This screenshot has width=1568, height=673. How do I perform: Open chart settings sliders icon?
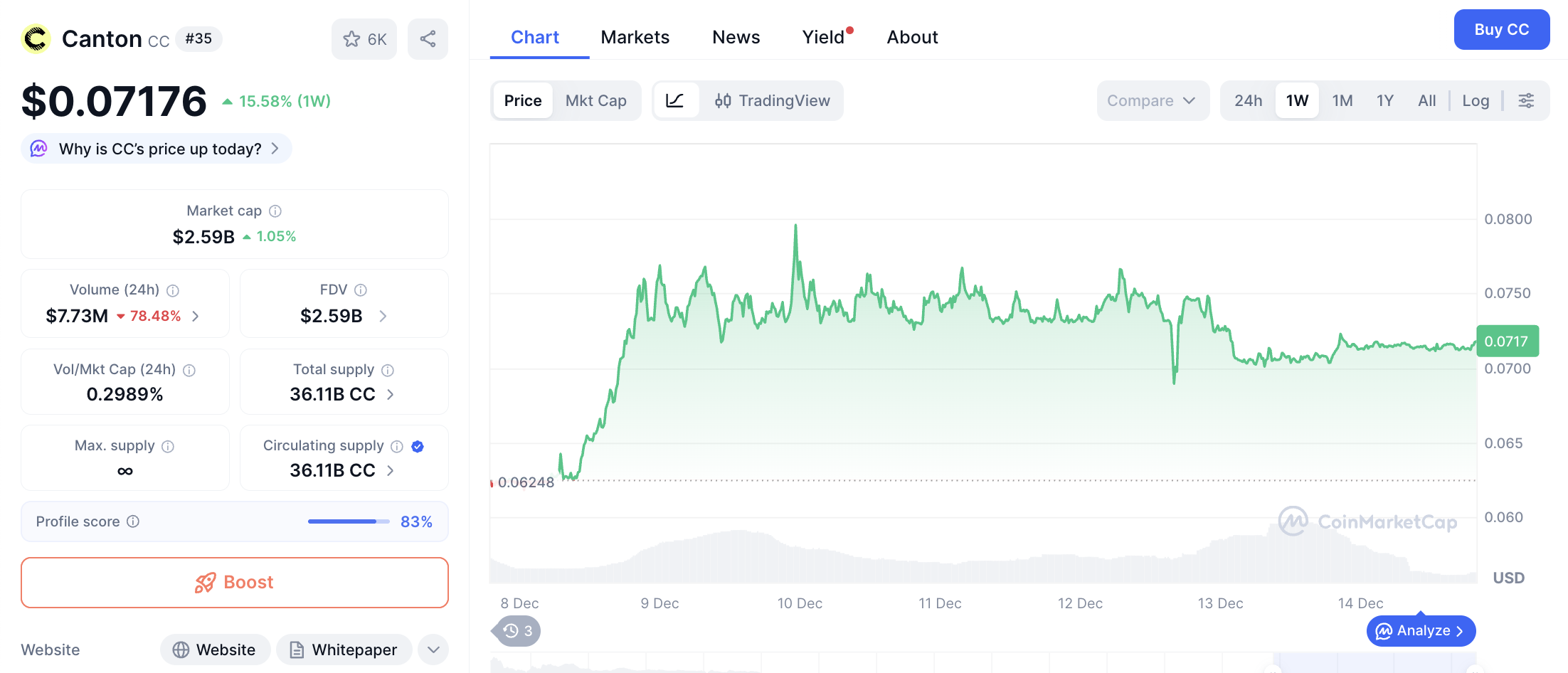pos(1526,100)
